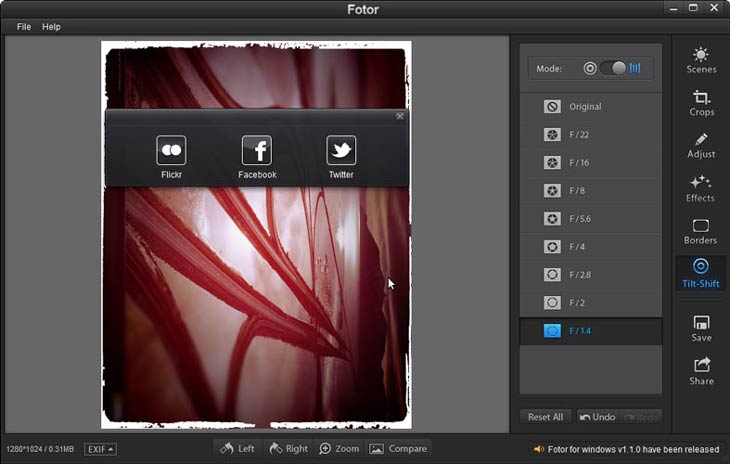Open the File menu
The width and height of the screenshot is (730, 464).
point(24,27)
